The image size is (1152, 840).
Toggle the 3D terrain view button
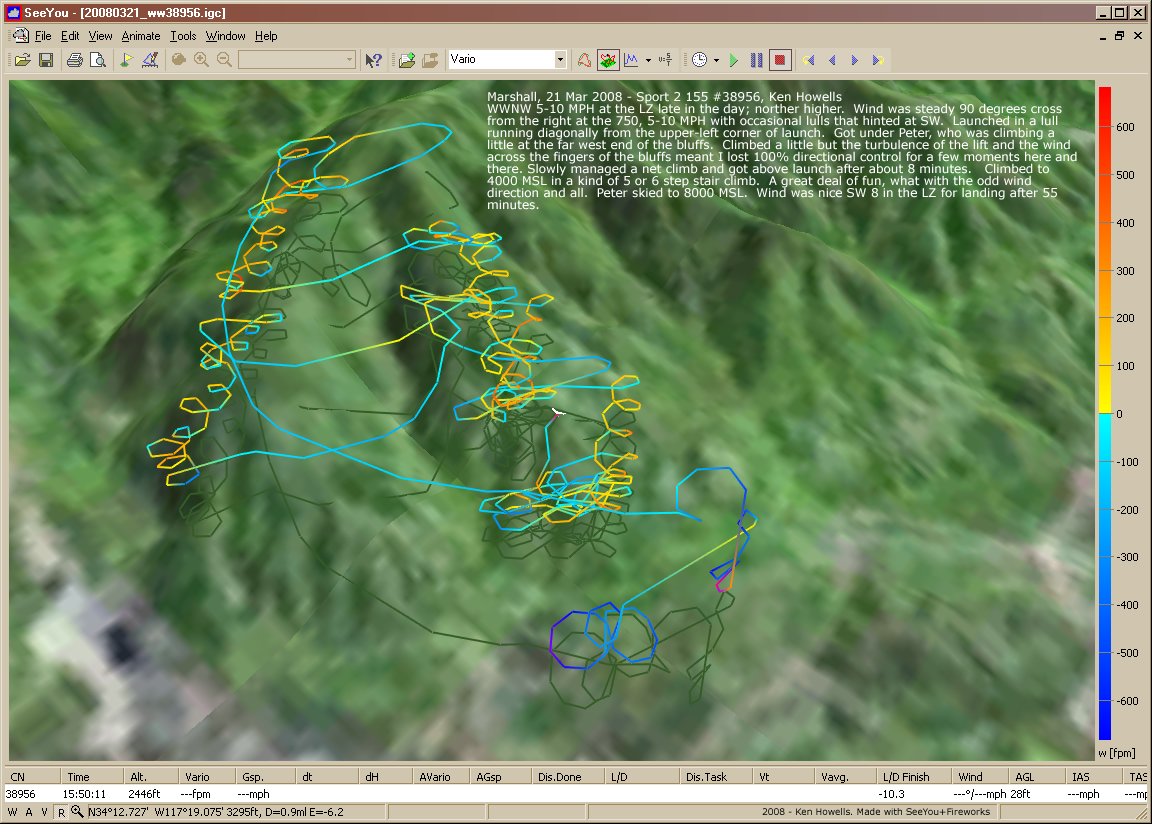[x=608, y=60]
